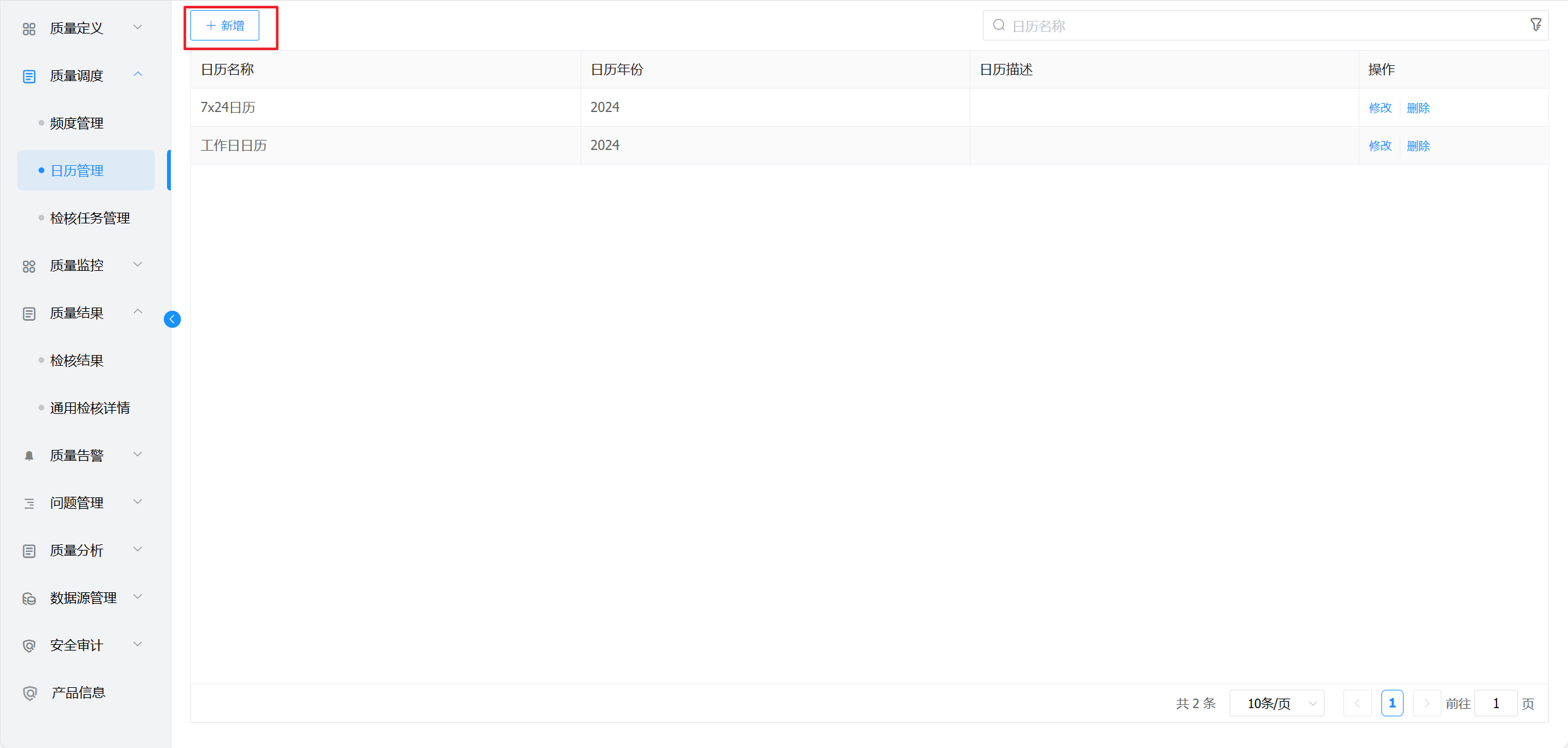Click the search magnifier icon

(999, 25)
